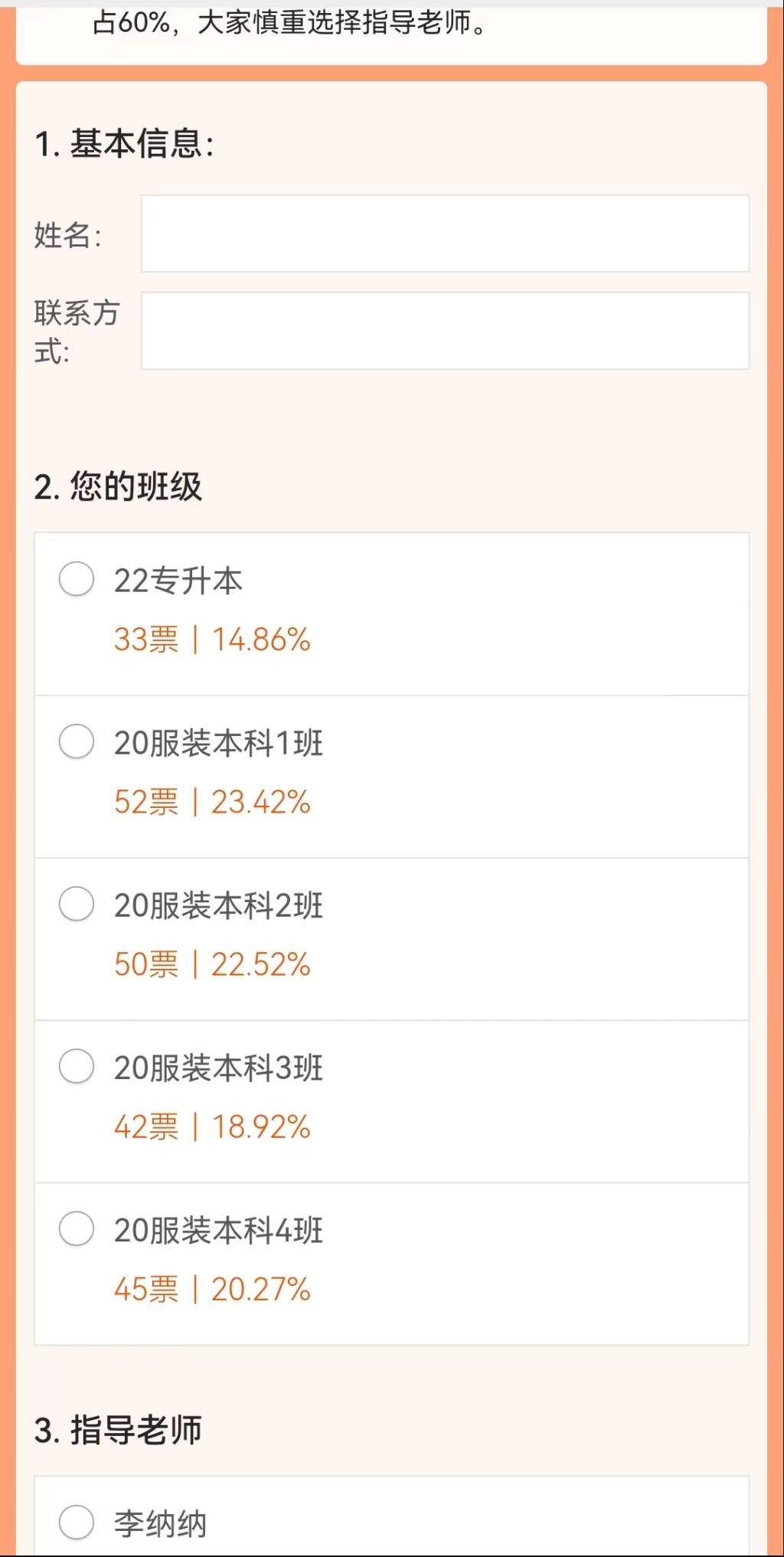Click the 李纳纳 teacher name text
The image size is (784, 1557).
[x=160, y=1523]
